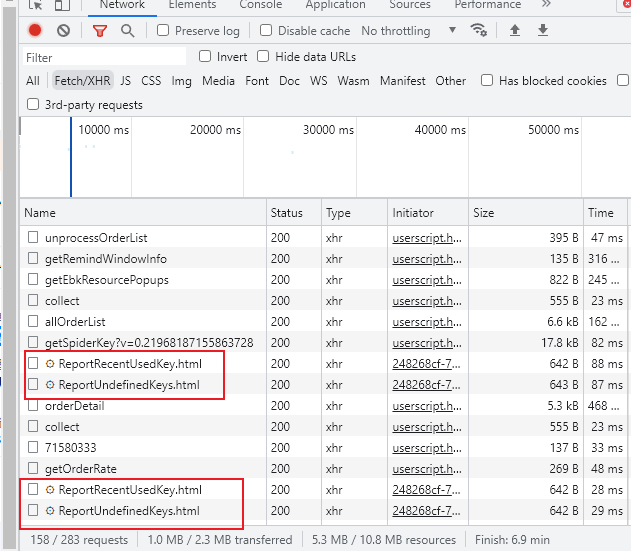Image resolution: width=631 pixels, height=551 pixels.
Task: Select the inspect element cursor icon
Action: tap(36, 5)
